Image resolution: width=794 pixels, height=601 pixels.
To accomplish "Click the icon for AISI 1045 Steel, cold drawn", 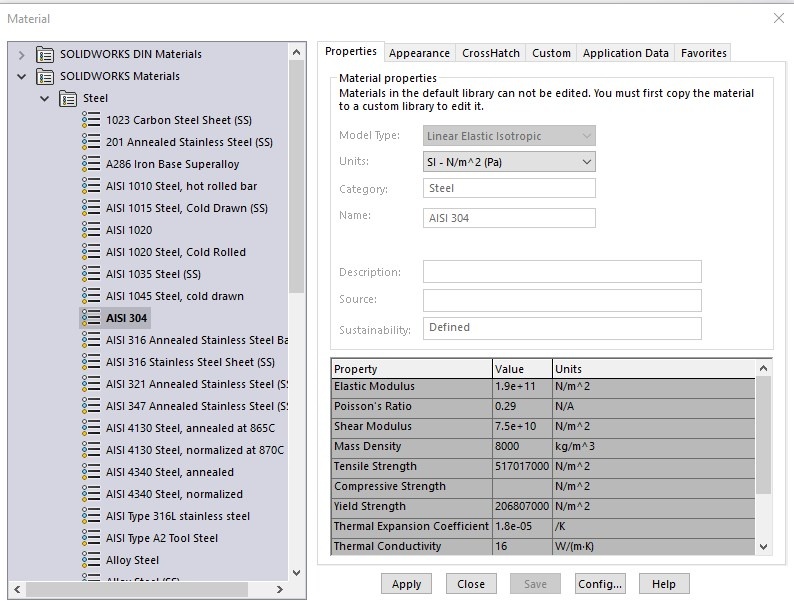I will click(91, 296).
